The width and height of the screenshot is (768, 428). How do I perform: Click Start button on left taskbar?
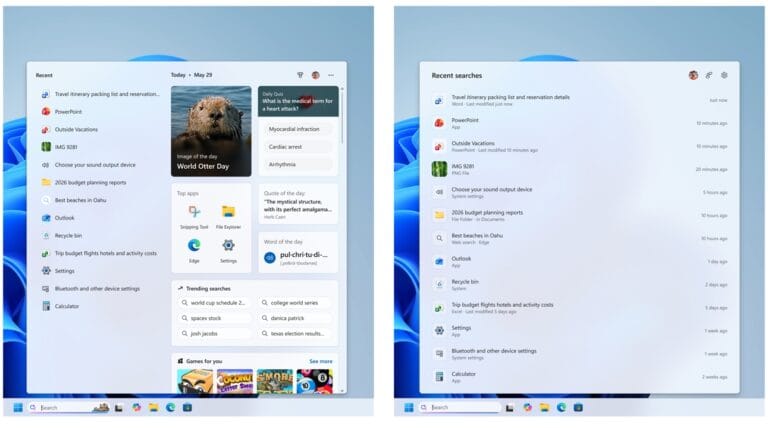point(18,407)
